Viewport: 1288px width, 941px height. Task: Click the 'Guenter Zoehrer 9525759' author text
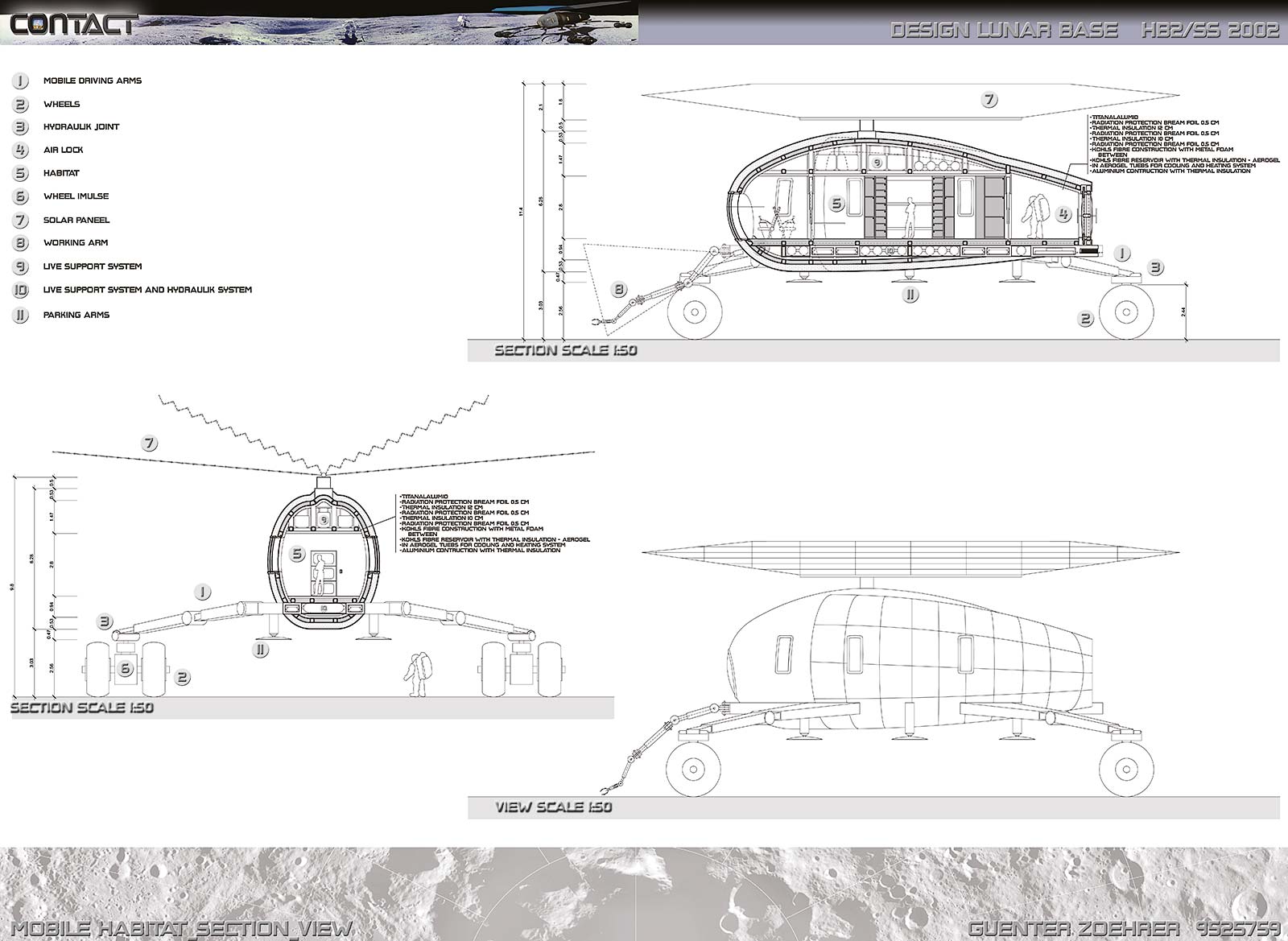tap(1124, 928)
